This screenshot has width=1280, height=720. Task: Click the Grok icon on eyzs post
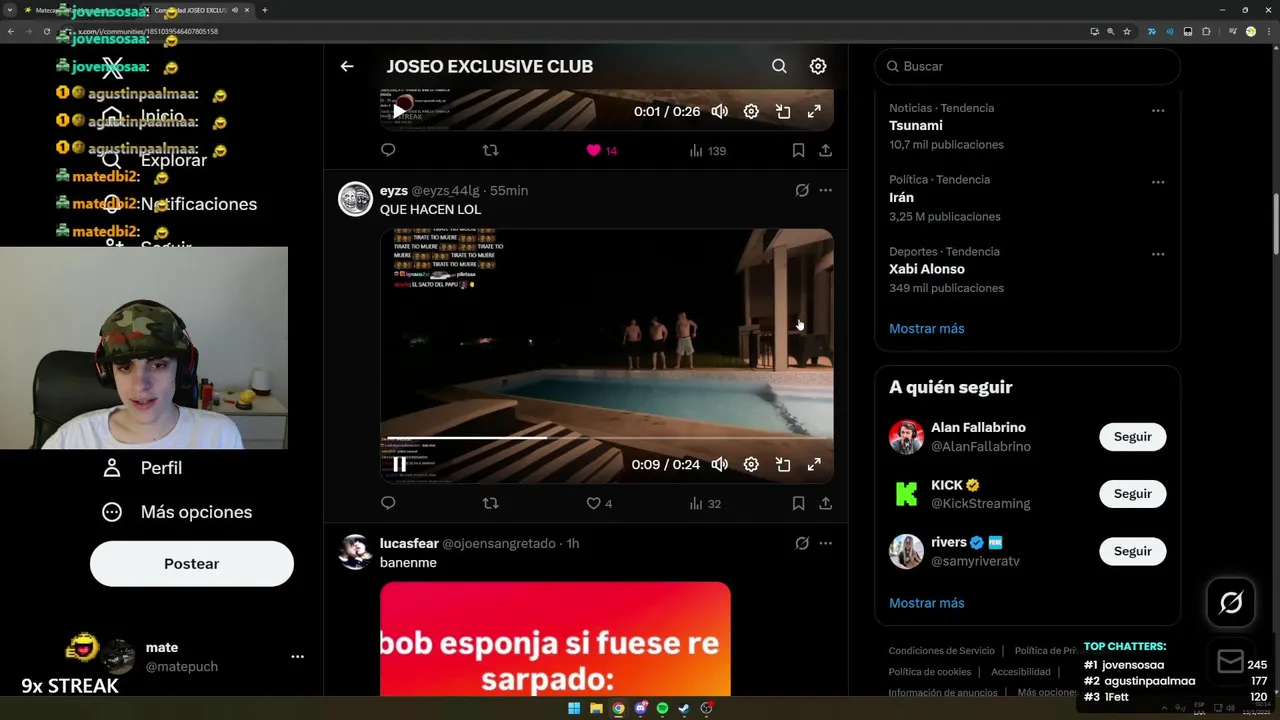pyautogui.click(x=802, y=190)
